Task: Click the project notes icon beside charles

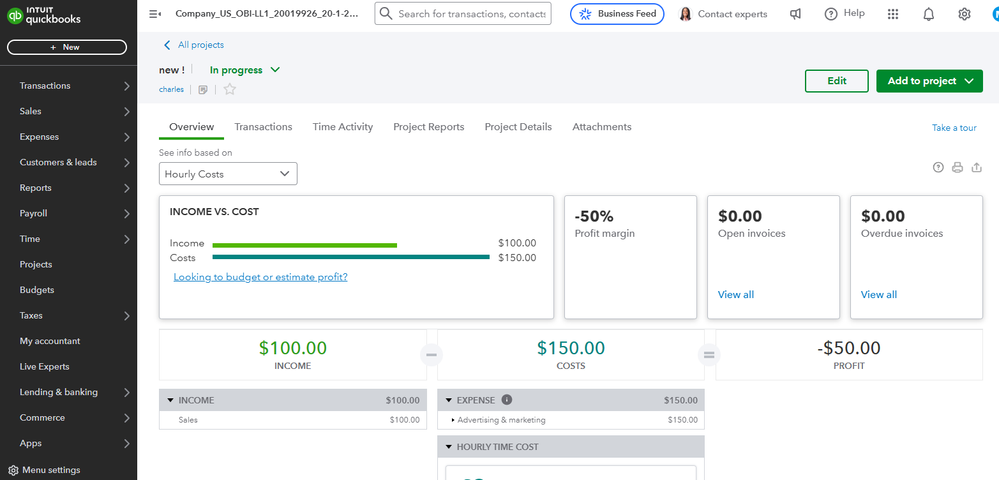Action: (x=203, y=90)
